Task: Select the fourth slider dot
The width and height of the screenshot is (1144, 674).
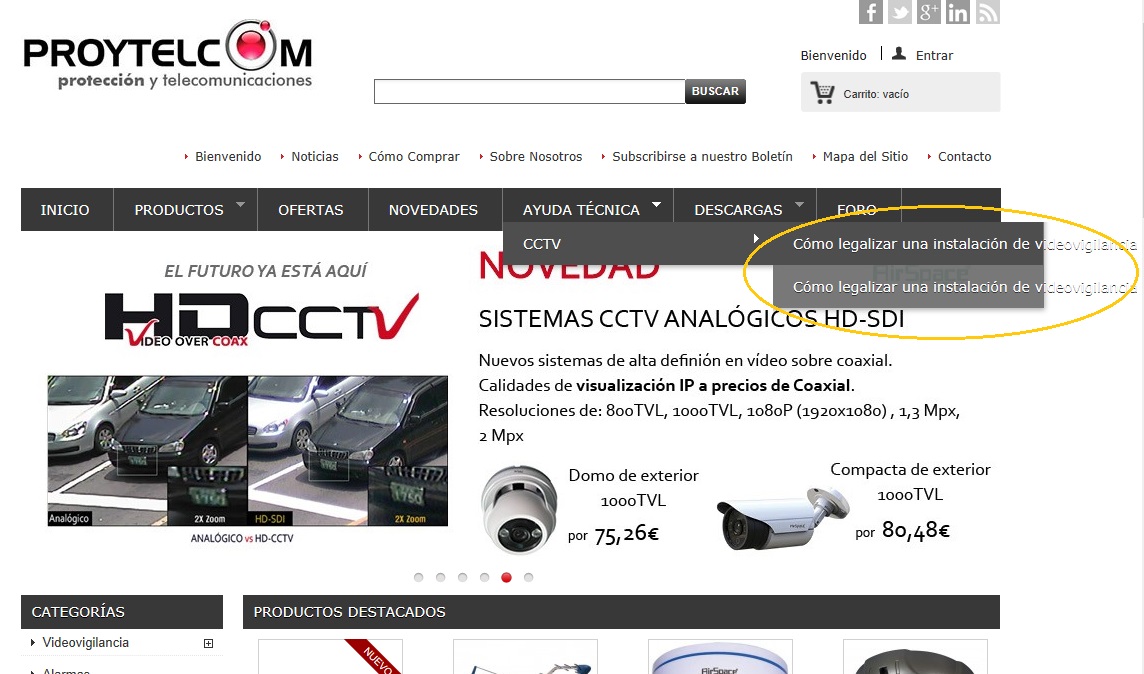Action: 484,577
